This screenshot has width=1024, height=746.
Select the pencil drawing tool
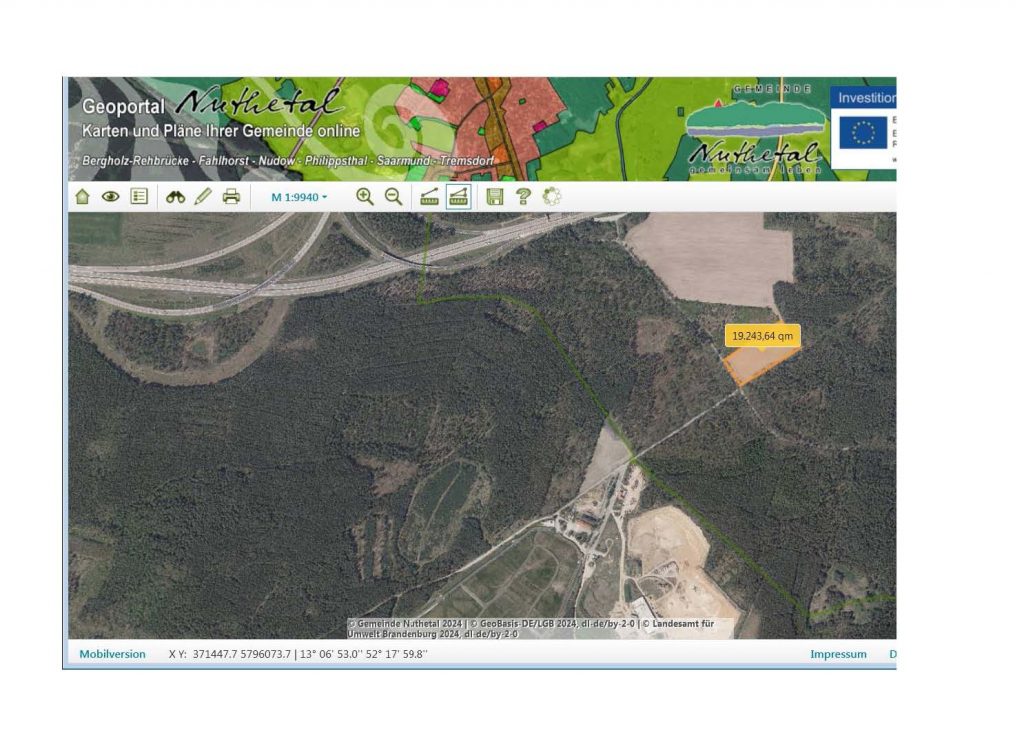(203, 197)
